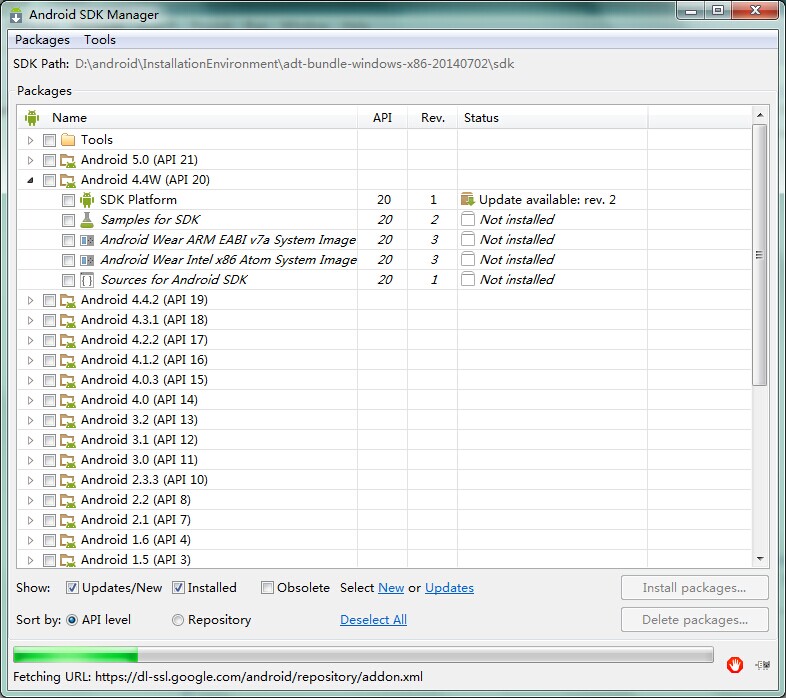The width and height of the screenshot is (786, 698).
Task: Click the Android 2.2 (API 8) folder icon
Action: [x=68, y=500]
